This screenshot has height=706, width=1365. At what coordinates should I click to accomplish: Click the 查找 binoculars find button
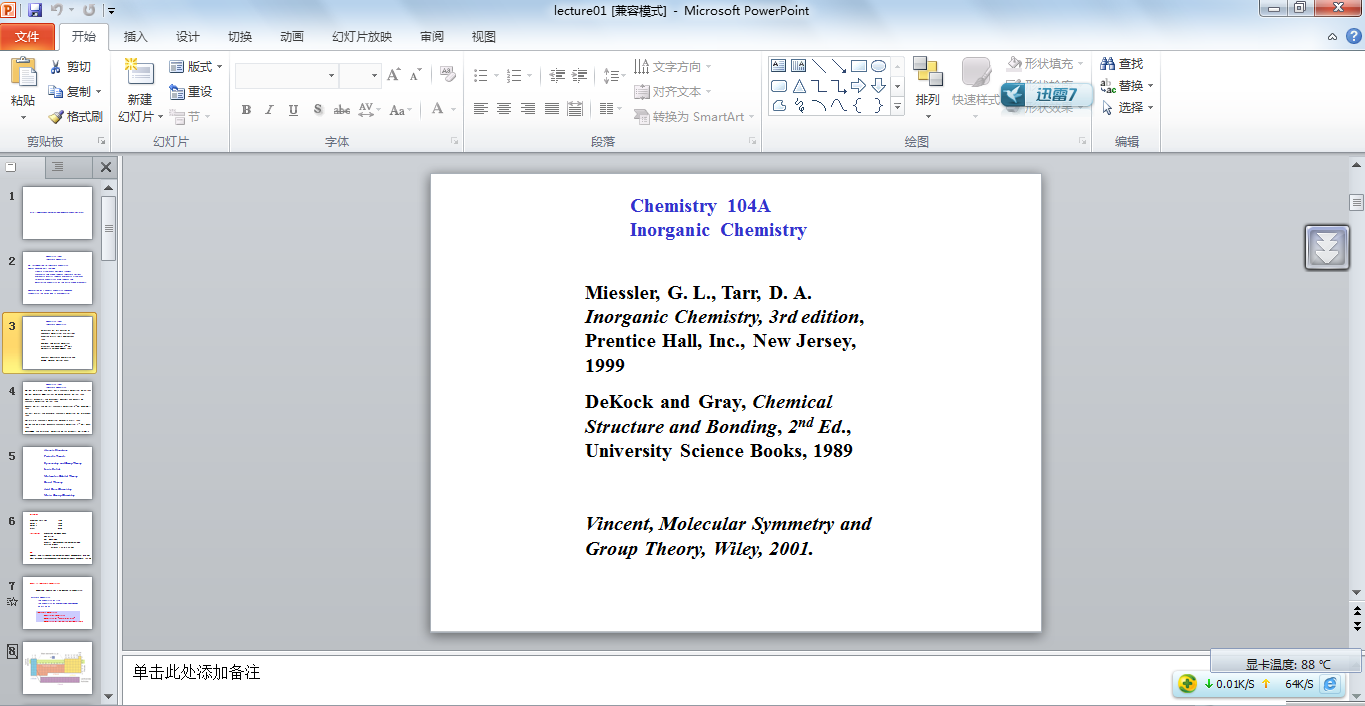(1121, 64)
